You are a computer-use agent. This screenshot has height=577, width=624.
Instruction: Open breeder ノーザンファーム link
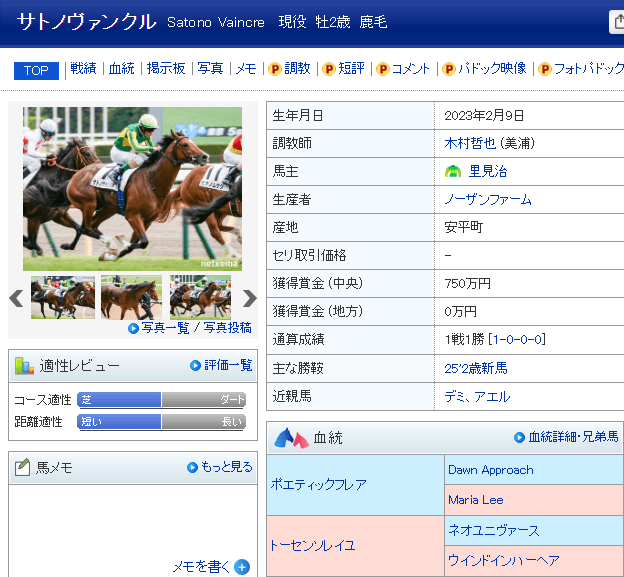click(x=488, y=199)
